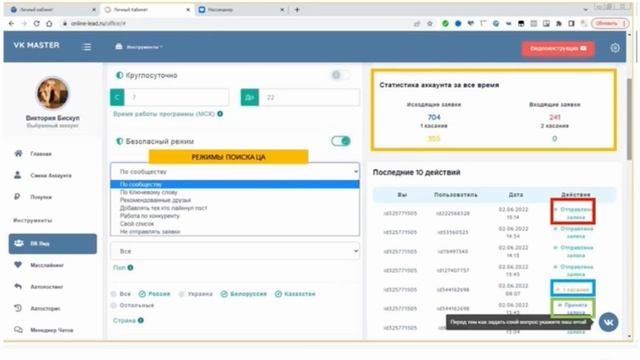Click the red Видеоинструкция button
Image resolution: width=640 pixels, height=360 pixels.
tap(558, 49)
